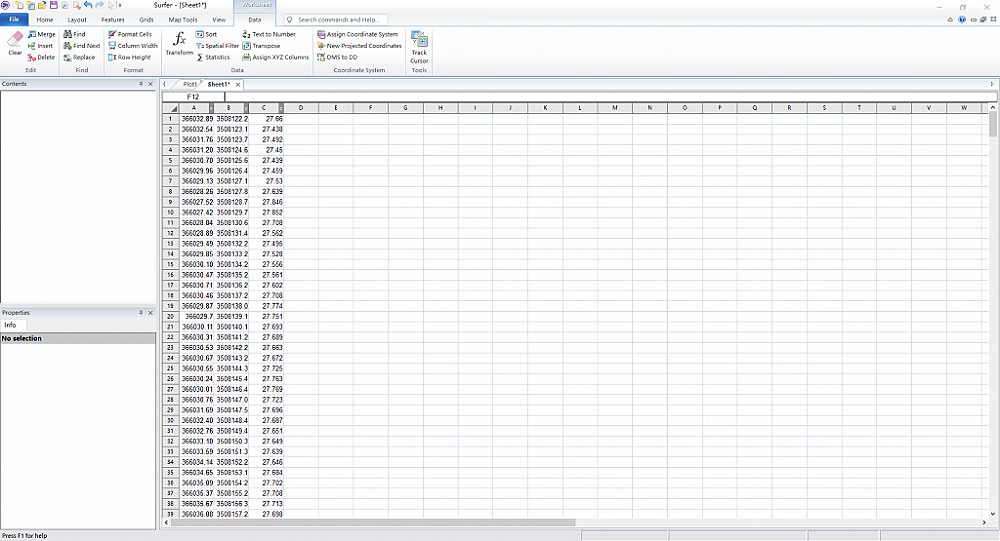
Task: Click the Clear eraser icon
Action: click(x=15, y=41)
